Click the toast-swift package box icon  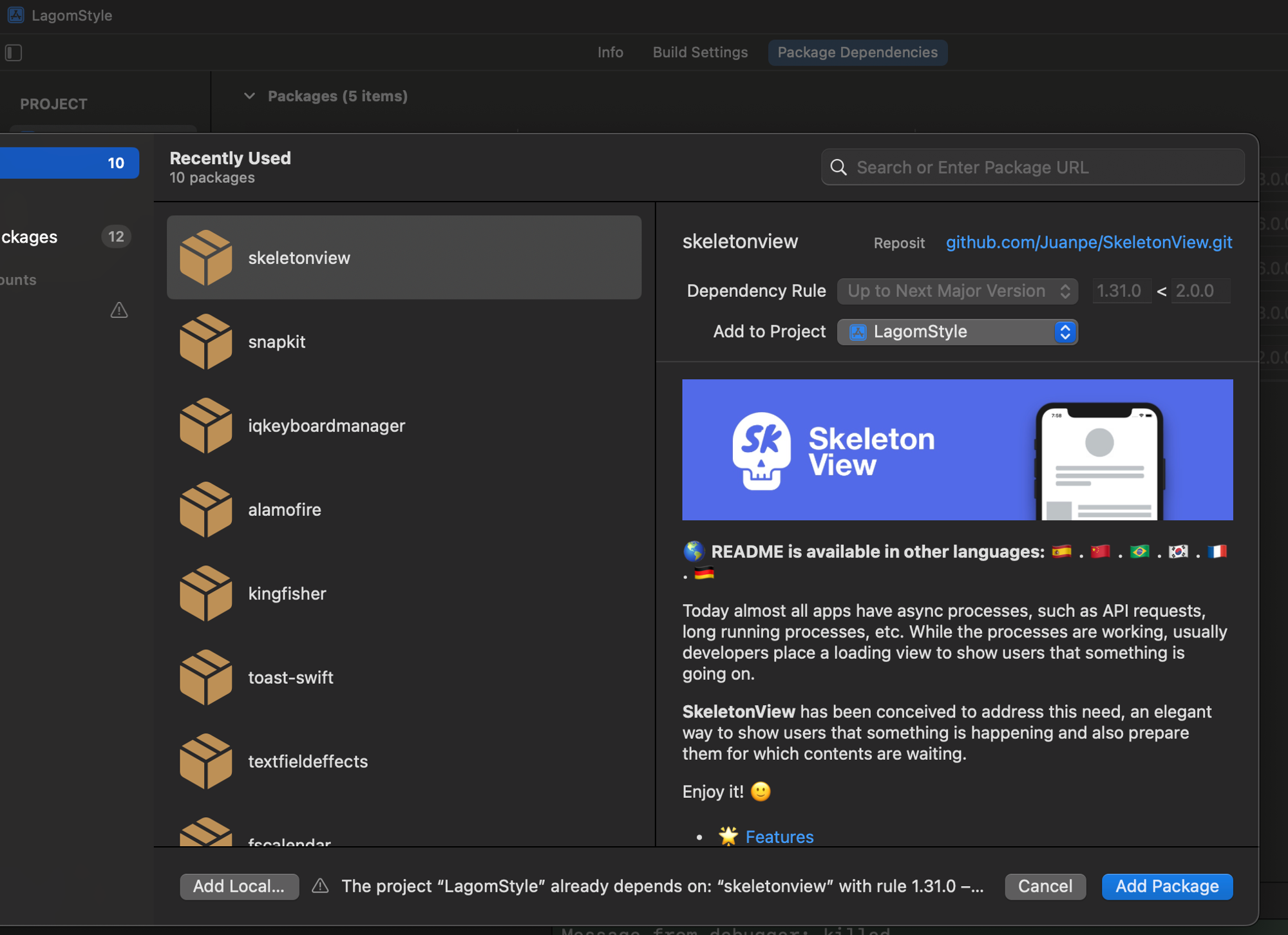coord(205,677)
